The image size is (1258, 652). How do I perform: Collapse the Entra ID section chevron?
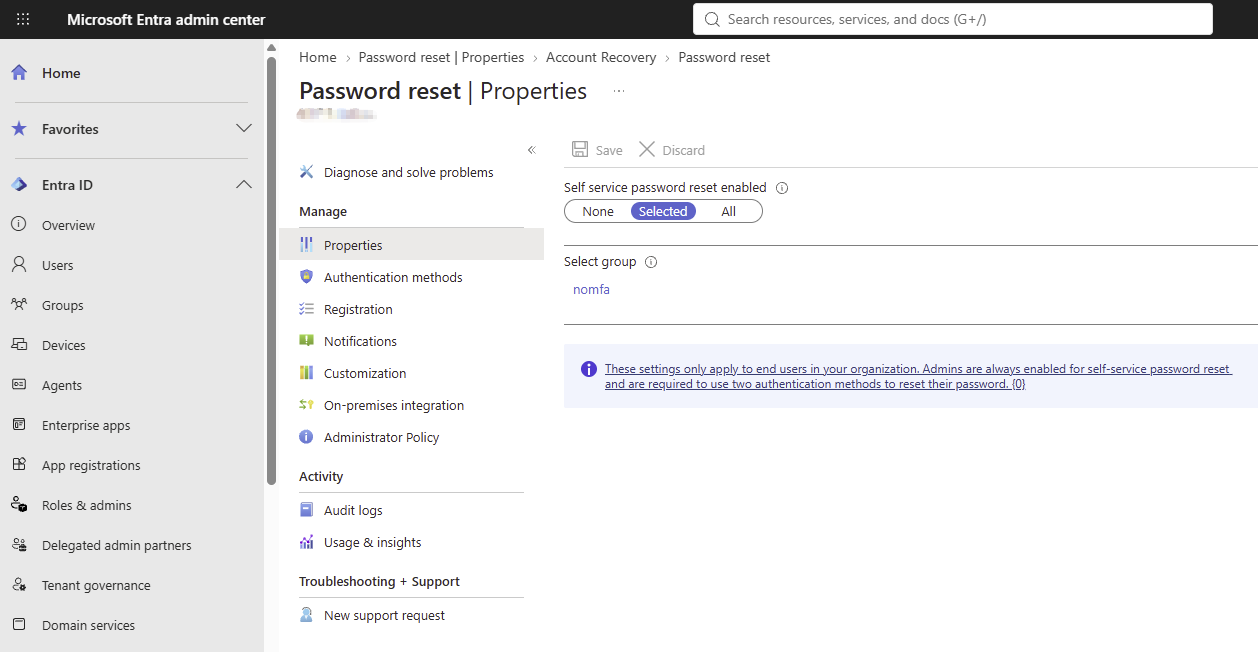tap(243, 185)
